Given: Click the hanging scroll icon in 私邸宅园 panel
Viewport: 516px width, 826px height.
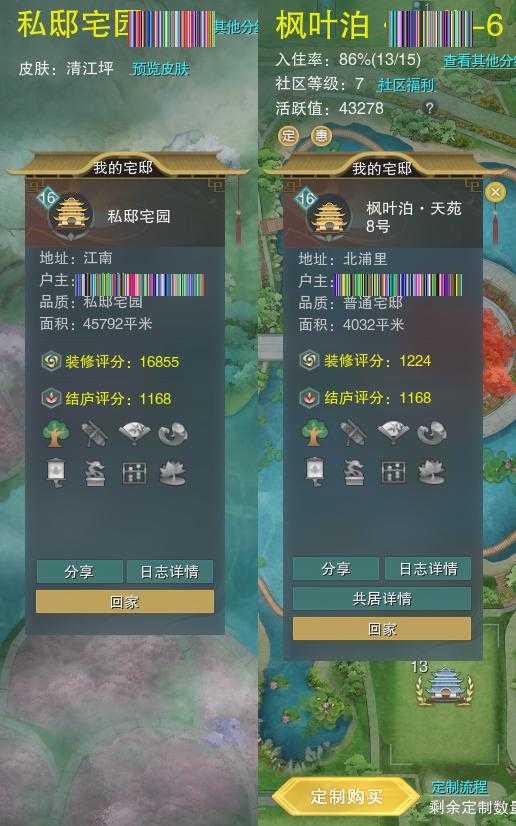Looking at the screenshot, I should tap(56, 472).
